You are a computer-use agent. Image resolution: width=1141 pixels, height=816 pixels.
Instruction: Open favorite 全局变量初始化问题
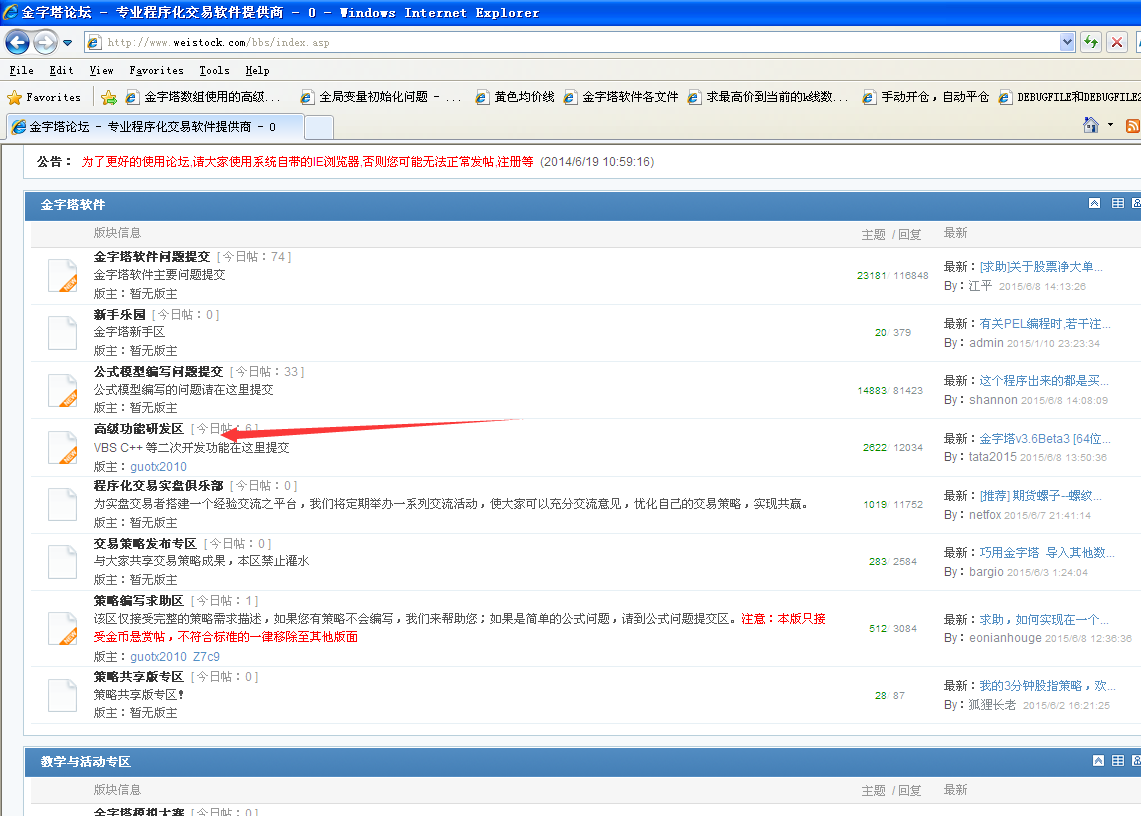pyautogui.click(x=381, y=97)
